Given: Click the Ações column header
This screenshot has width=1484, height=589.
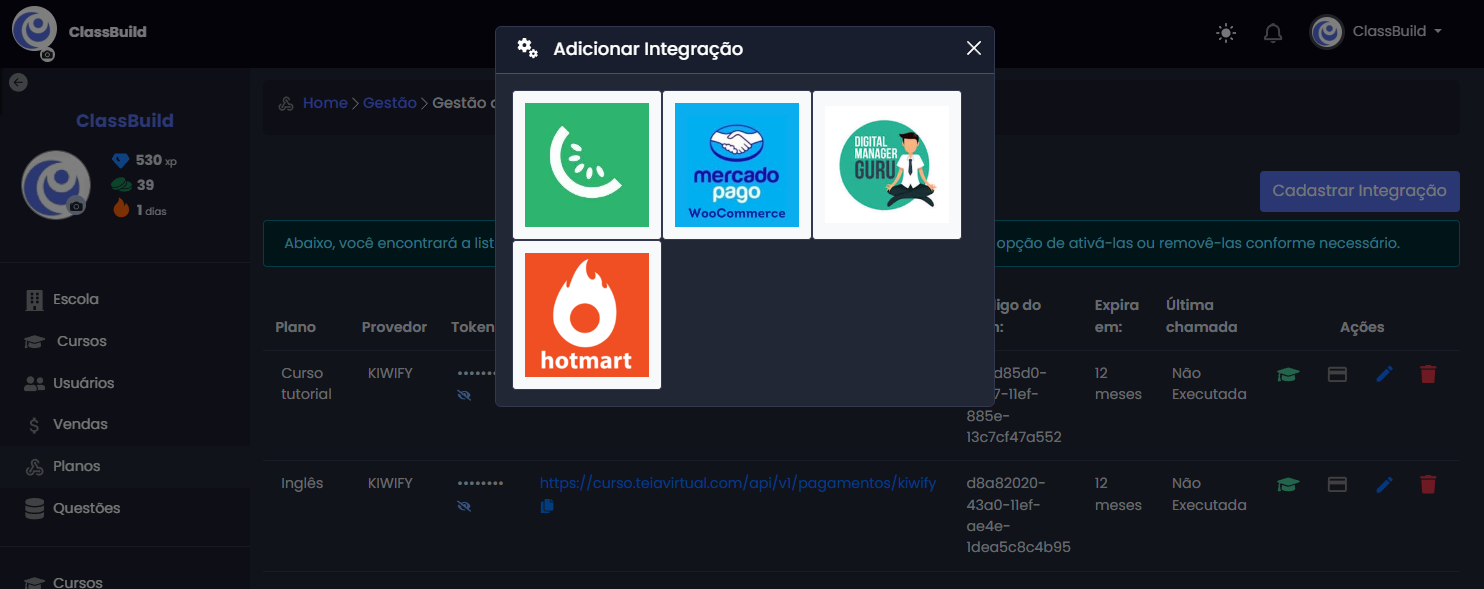Looking at the screenshot, I should click(x=1362, y=327).
